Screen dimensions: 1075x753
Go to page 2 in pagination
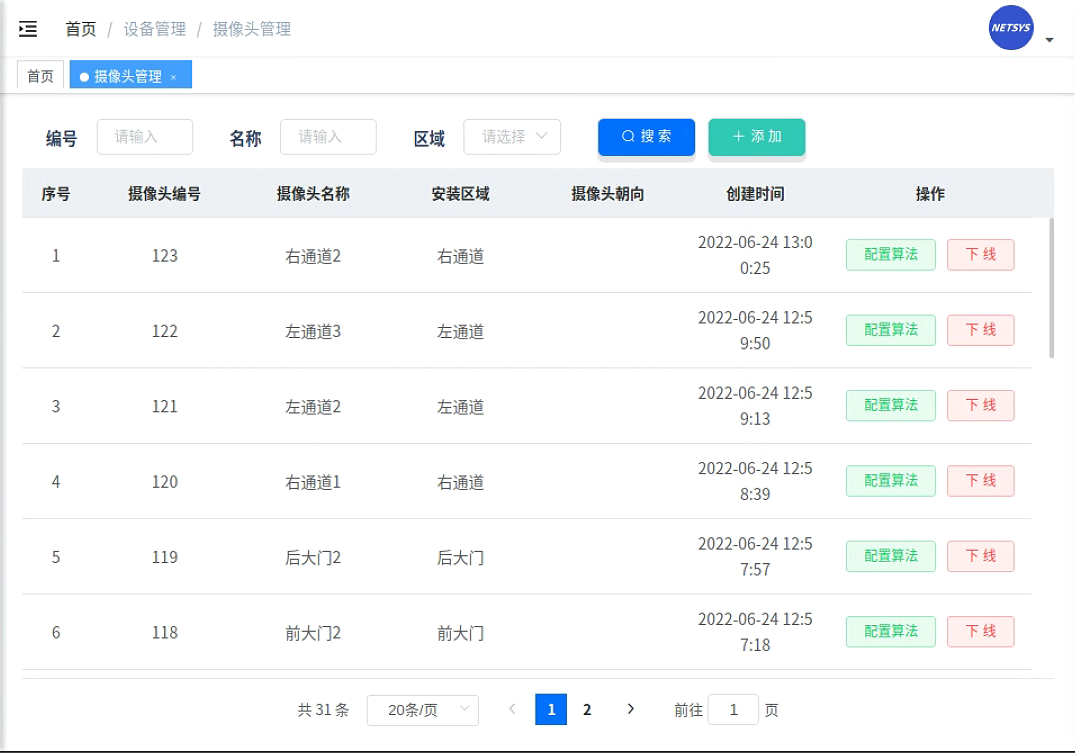tap(587, 709)
